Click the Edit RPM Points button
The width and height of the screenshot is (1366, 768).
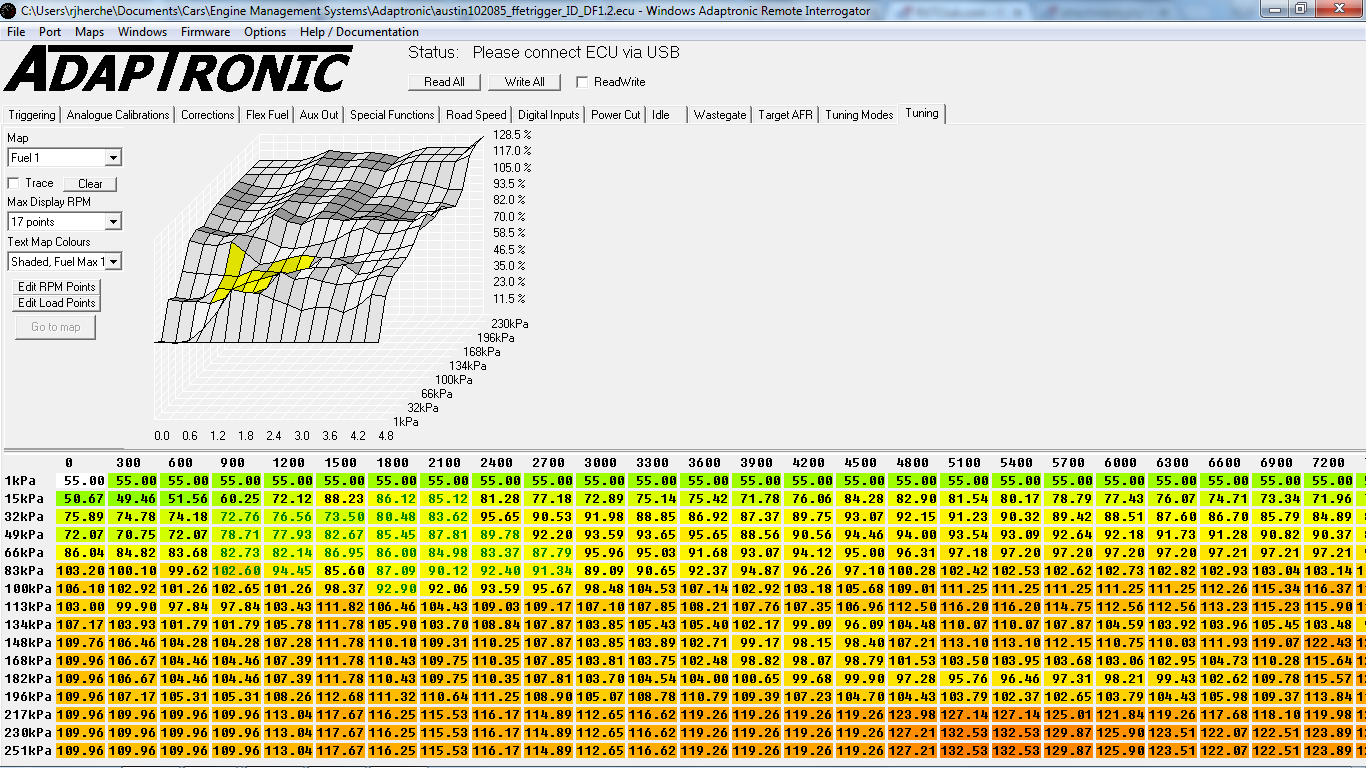pos(57,287)
